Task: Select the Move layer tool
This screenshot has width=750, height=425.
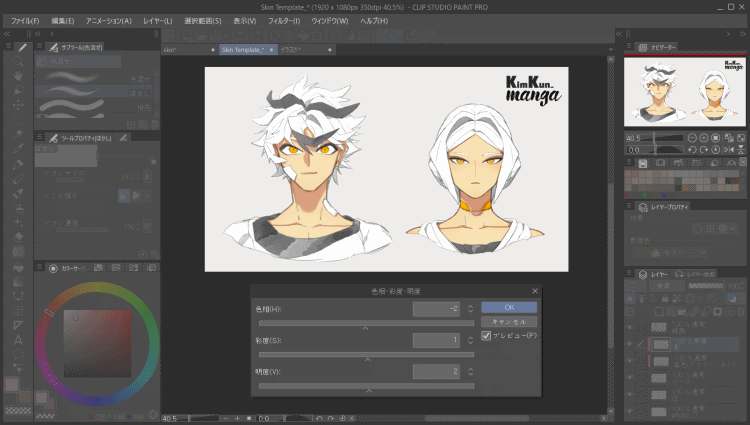Action: 18,105
